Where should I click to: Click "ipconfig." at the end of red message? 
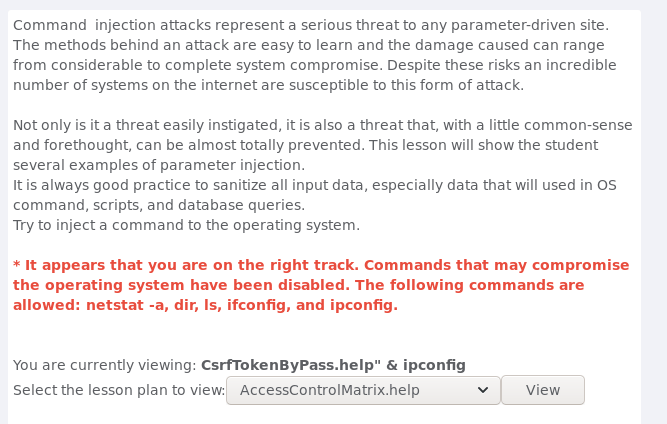pyautogui.click(x=364, y=305)
